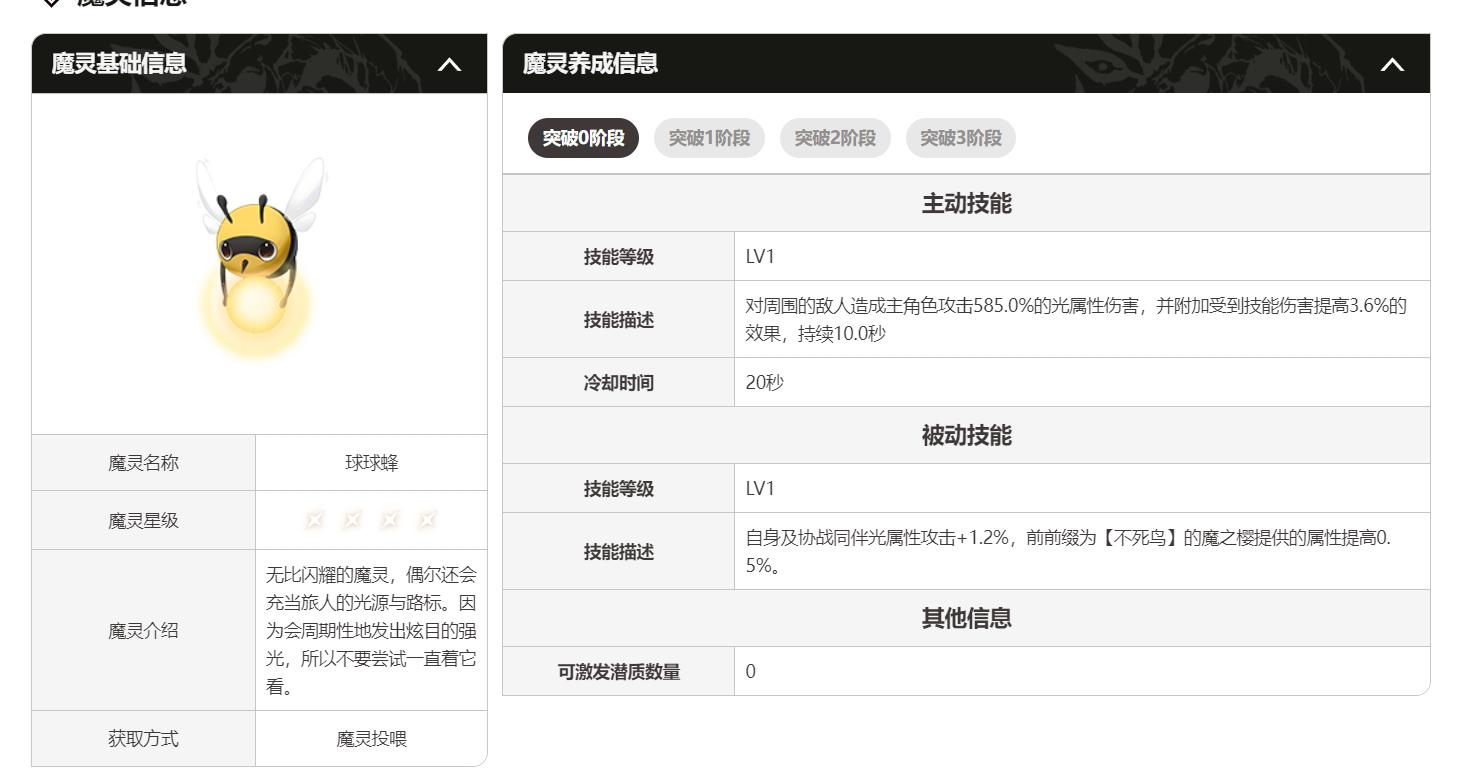
Task: Click the 其他信息 section header
Action: tap(966, 619)
